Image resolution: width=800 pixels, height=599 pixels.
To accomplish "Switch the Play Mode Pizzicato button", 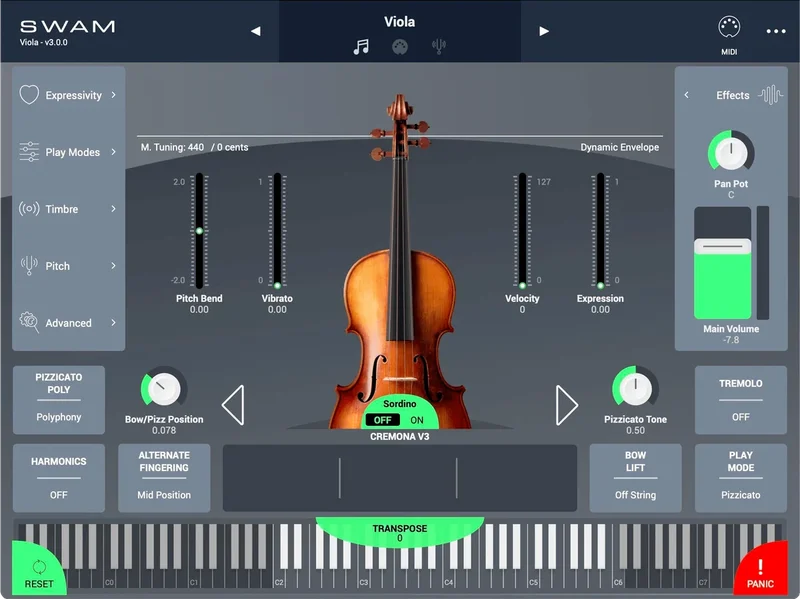I will [x=740, y=478].
